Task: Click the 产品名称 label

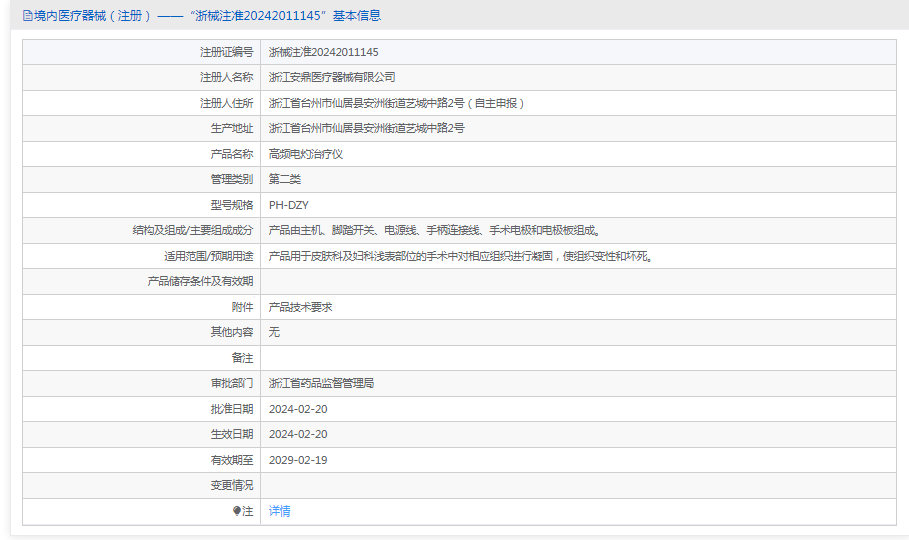Action: tap(232, 154)
